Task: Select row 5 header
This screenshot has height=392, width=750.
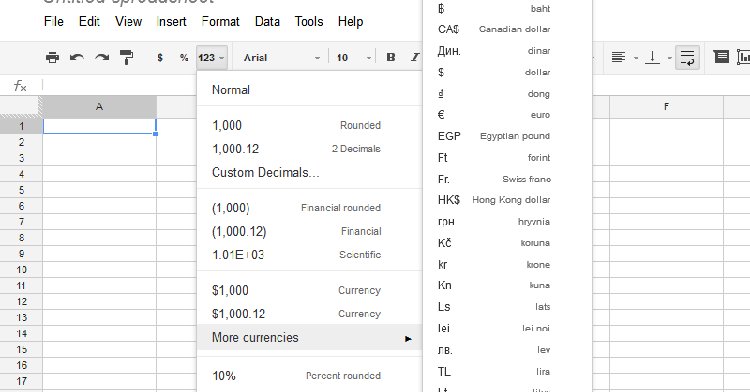Action: click(x=21, y=190)
